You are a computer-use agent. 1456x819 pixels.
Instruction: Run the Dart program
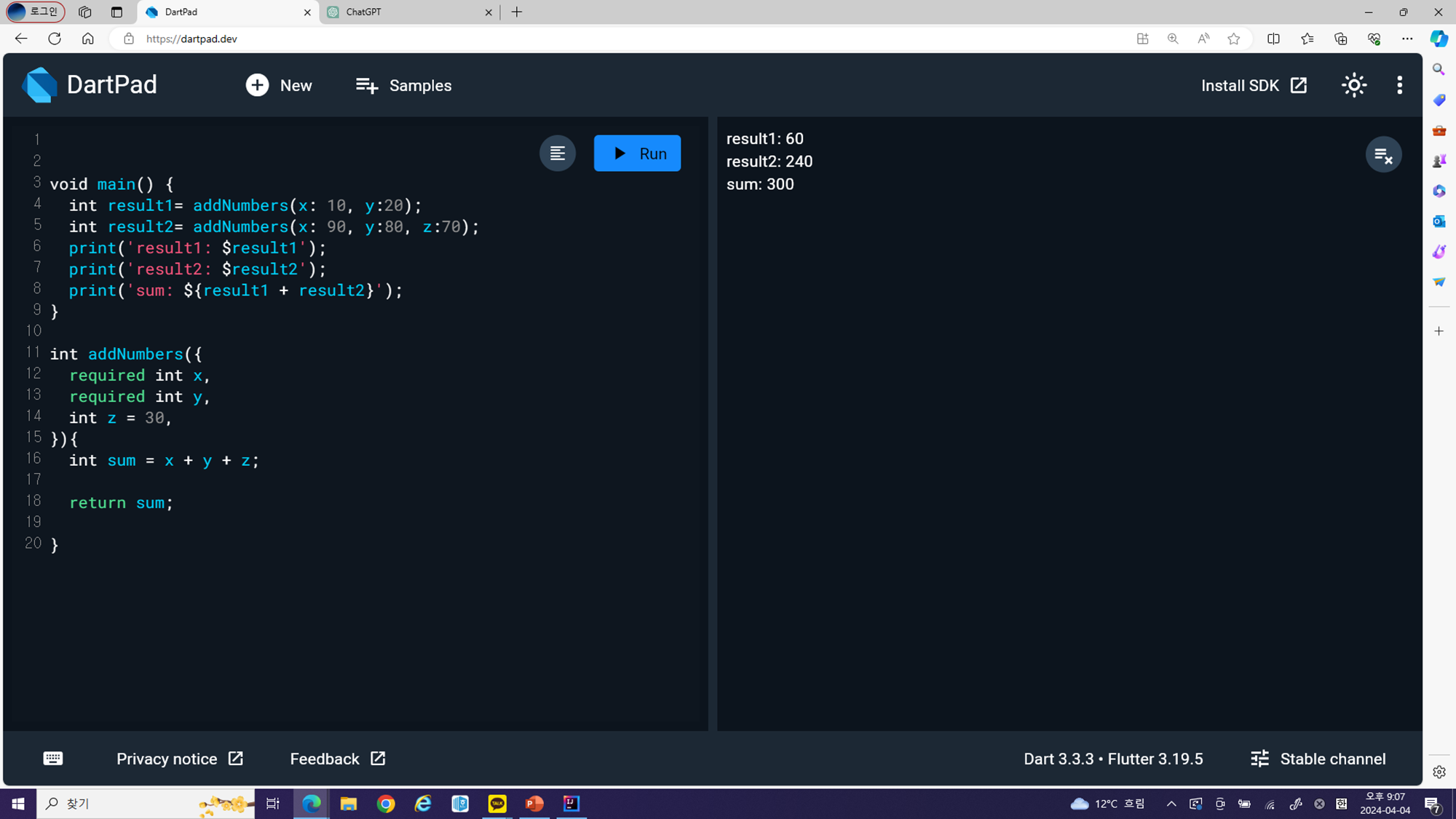(637, 153)
